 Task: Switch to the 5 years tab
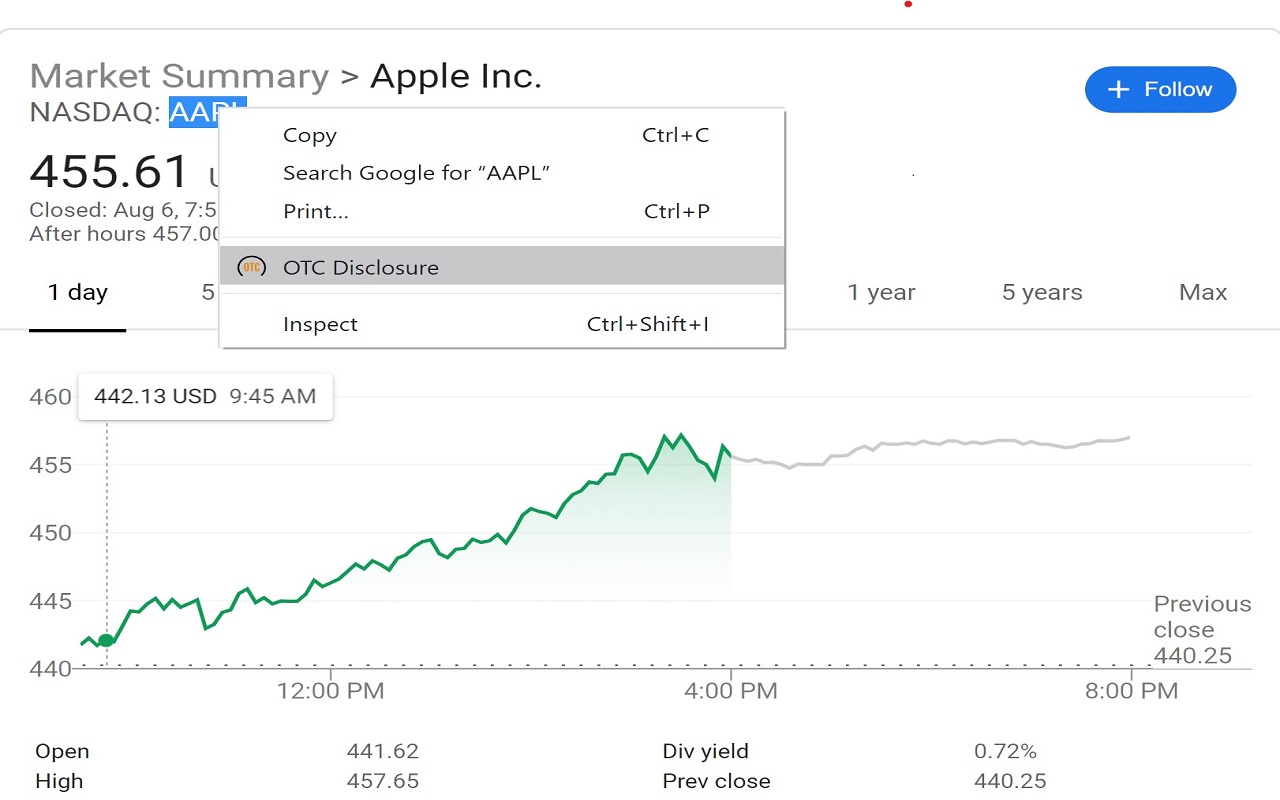(x=1042, y=293)
